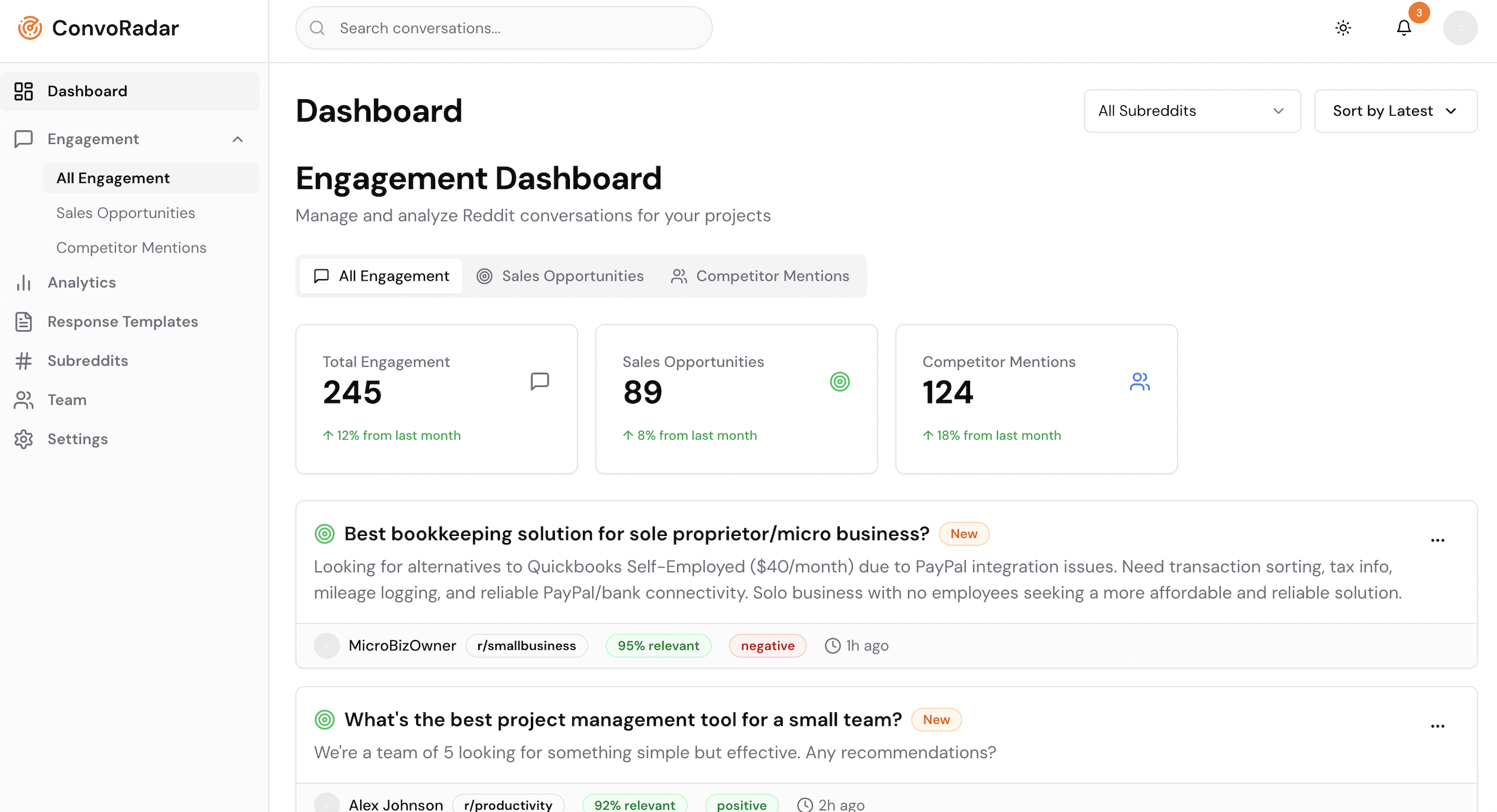Open Team page from sidebar
Viewport: 1497px width, 812px height.
pyautogui.click(x=66, y=400)
